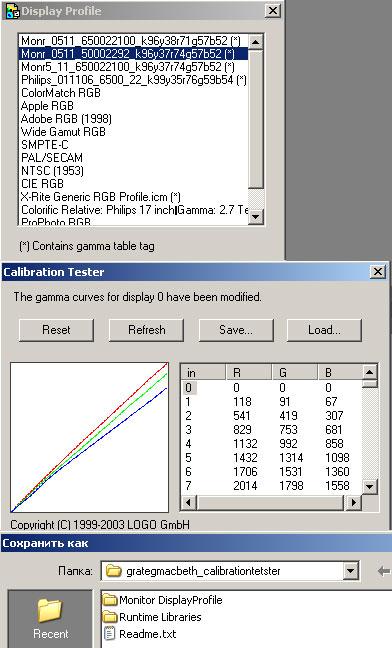Click the gamma curves graph
This screenshot has height=648, width=392.
pyautogui.click(x=90, y=437)
